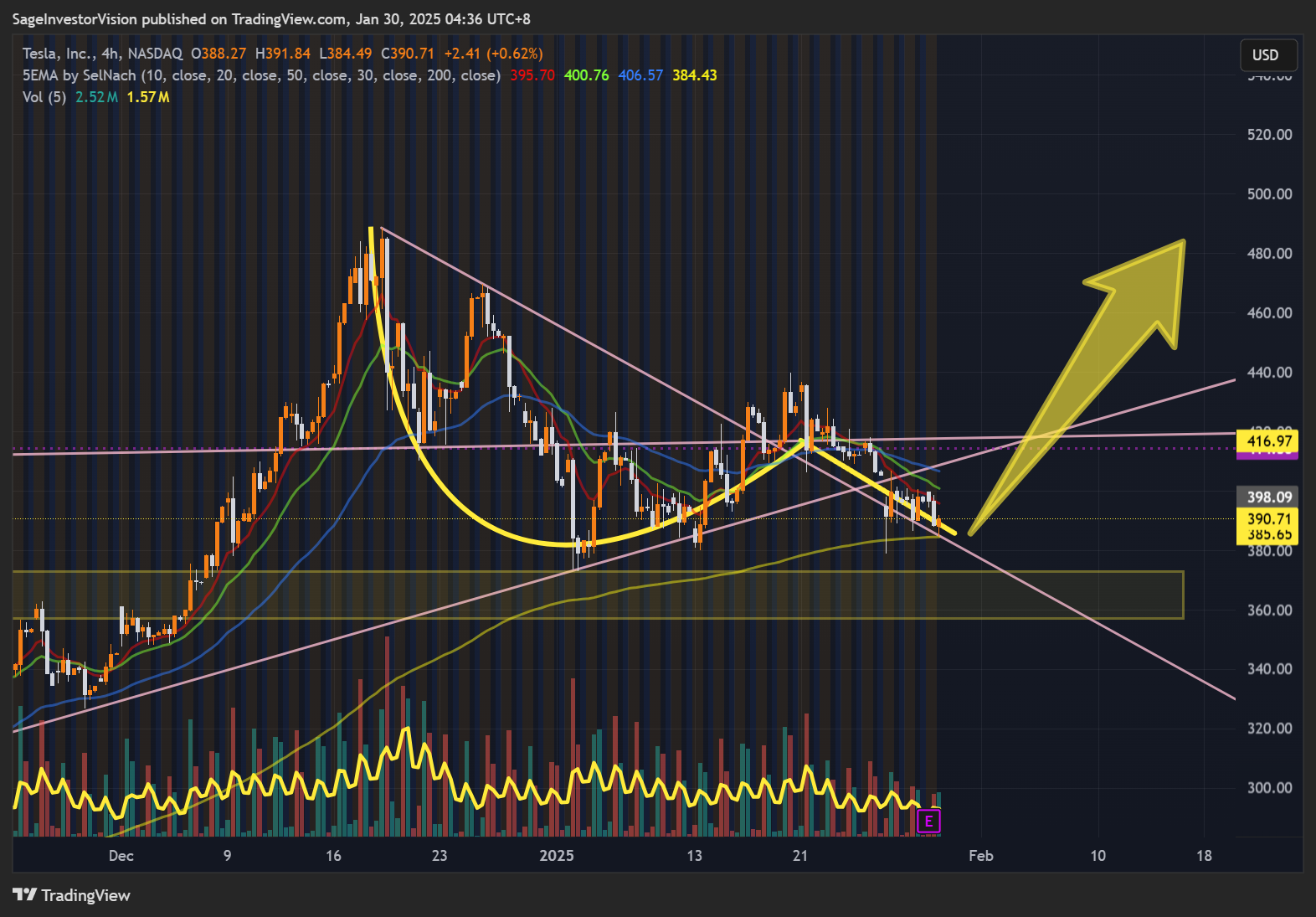
Task: Click the blue EMA value 406.57
Action: (x=640, y=75)
